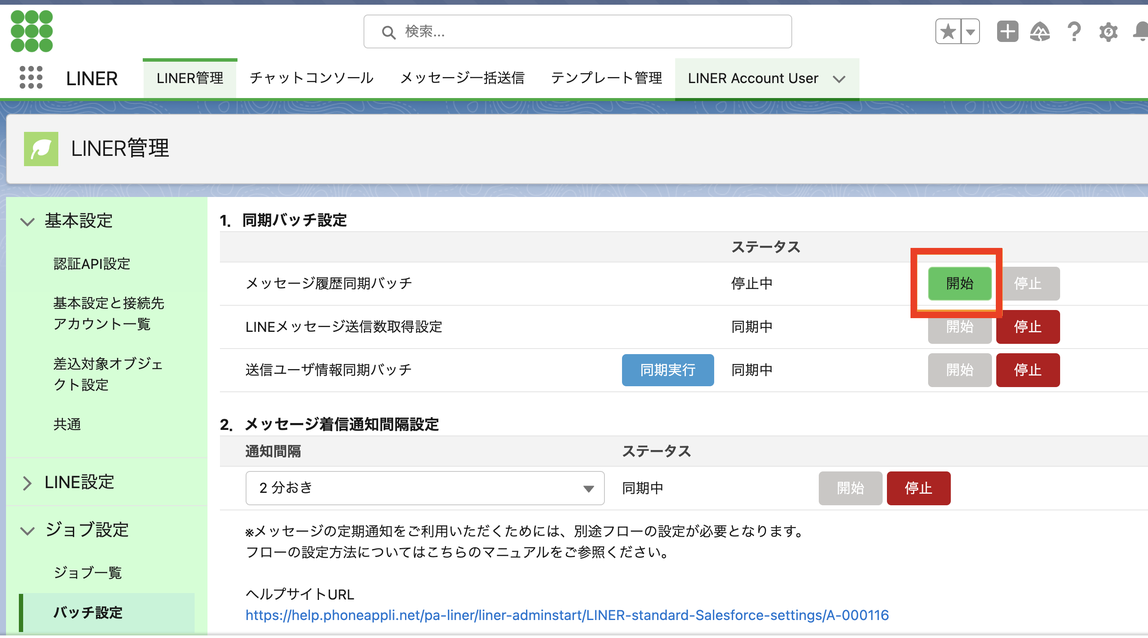Open the LINER Account User tab
This screenshot has width=1148, height=638.
753,78
